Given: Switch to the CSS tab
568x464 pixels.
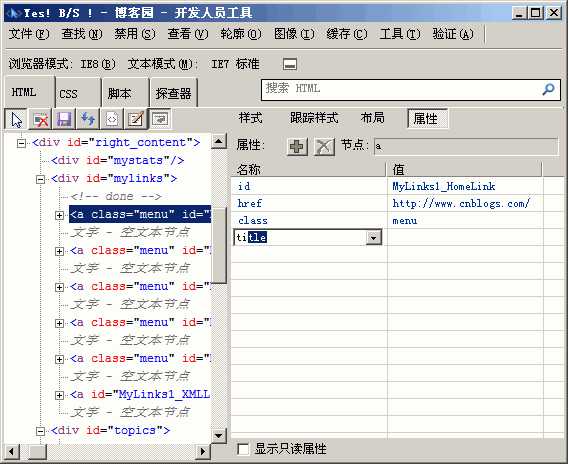Looking at the screenshot, I should click(68, 94).
